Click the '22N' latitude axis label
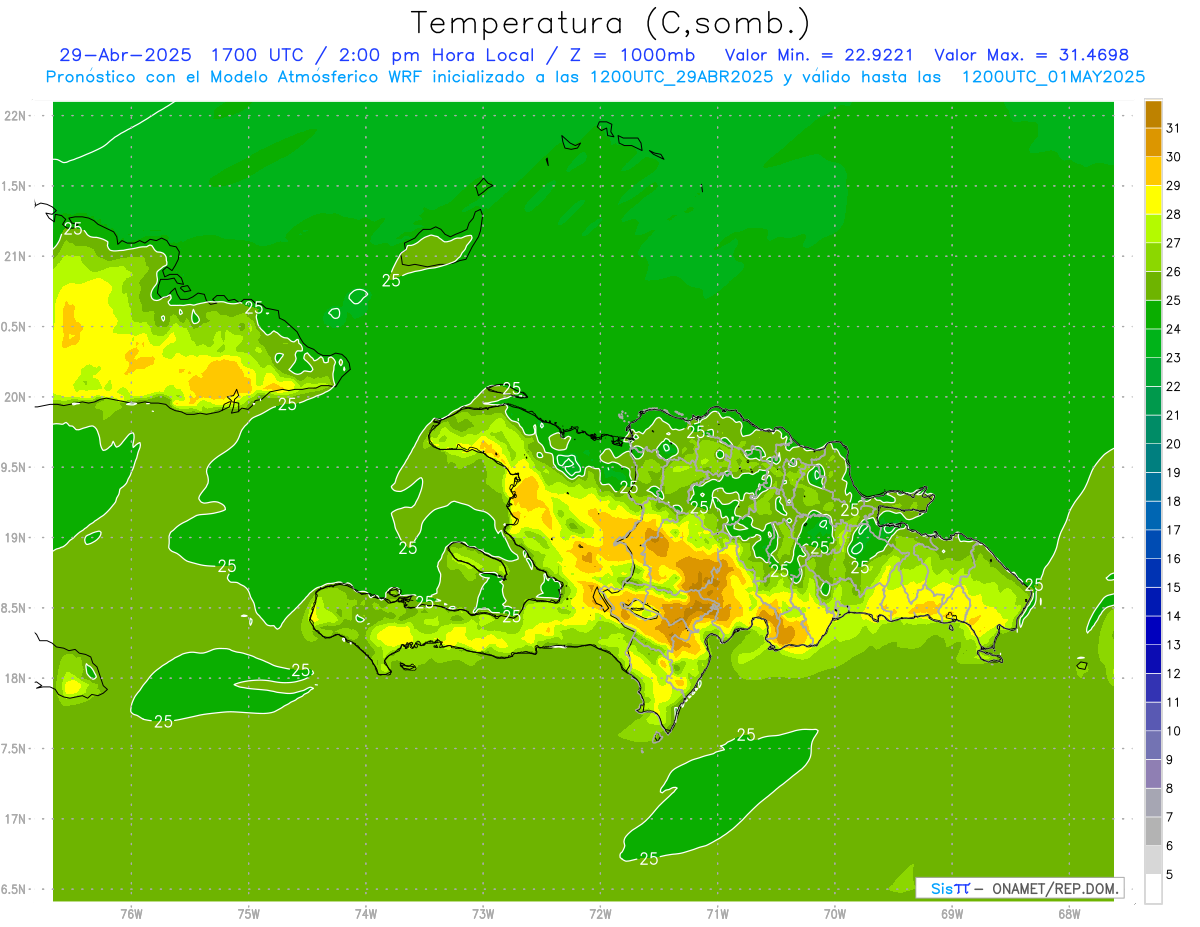Viewport: 1200px width, 927px height. pos(15,115)
